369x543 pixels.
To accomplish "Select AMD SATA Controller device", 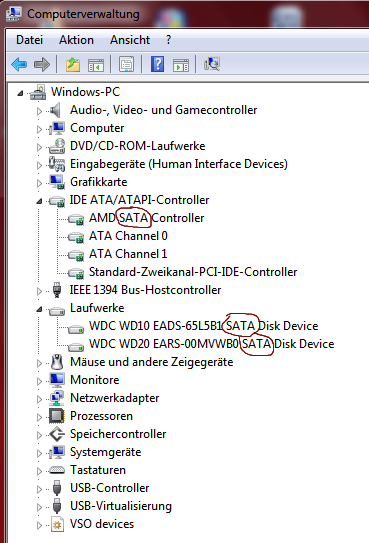I will [x=146, y=218].
